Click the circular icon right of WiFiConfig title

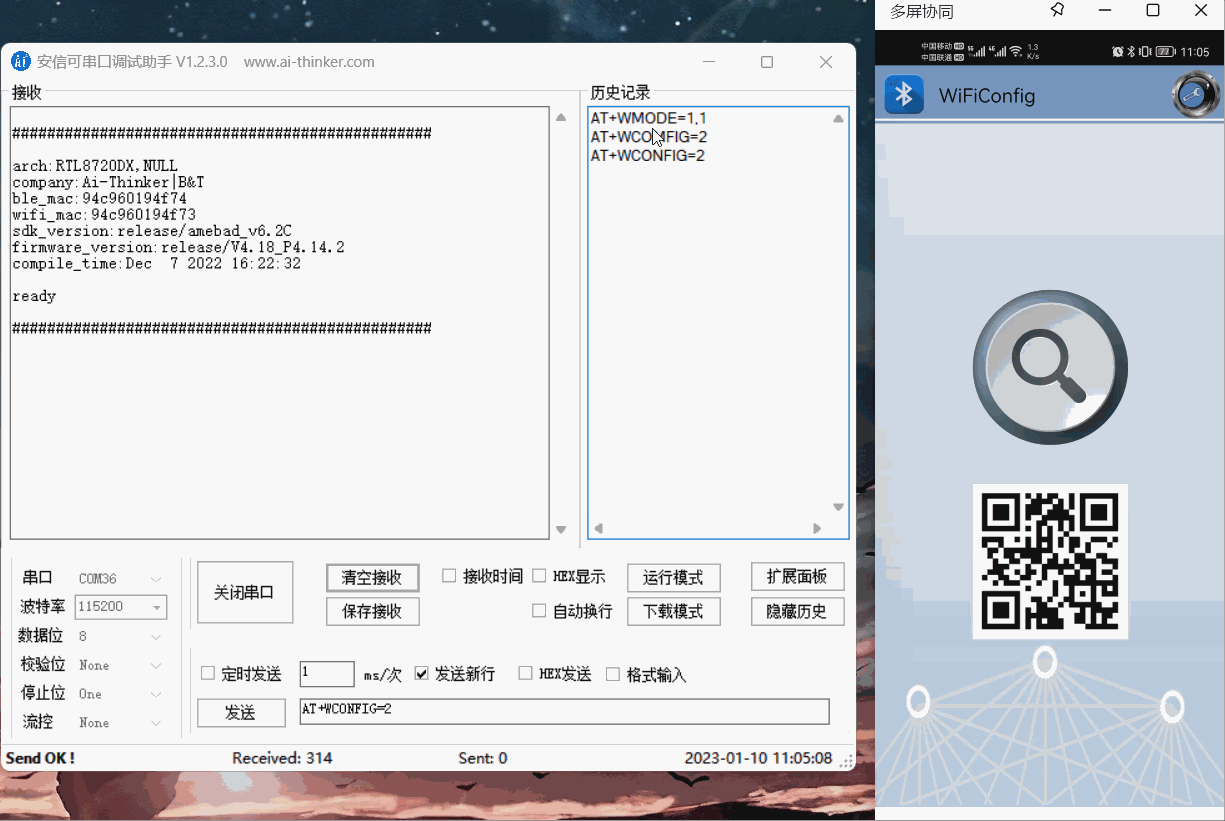(1194, 94)
